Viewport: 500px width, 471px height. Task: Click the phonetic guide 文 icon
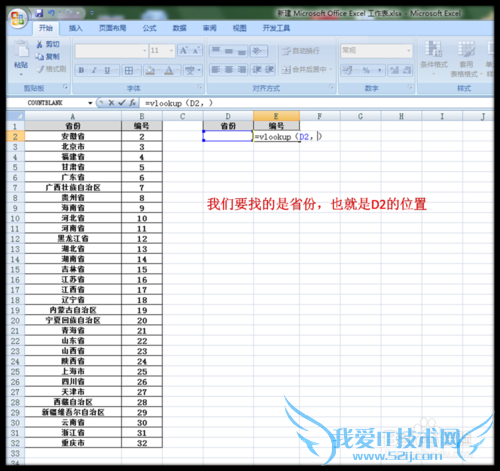(190, 70)
